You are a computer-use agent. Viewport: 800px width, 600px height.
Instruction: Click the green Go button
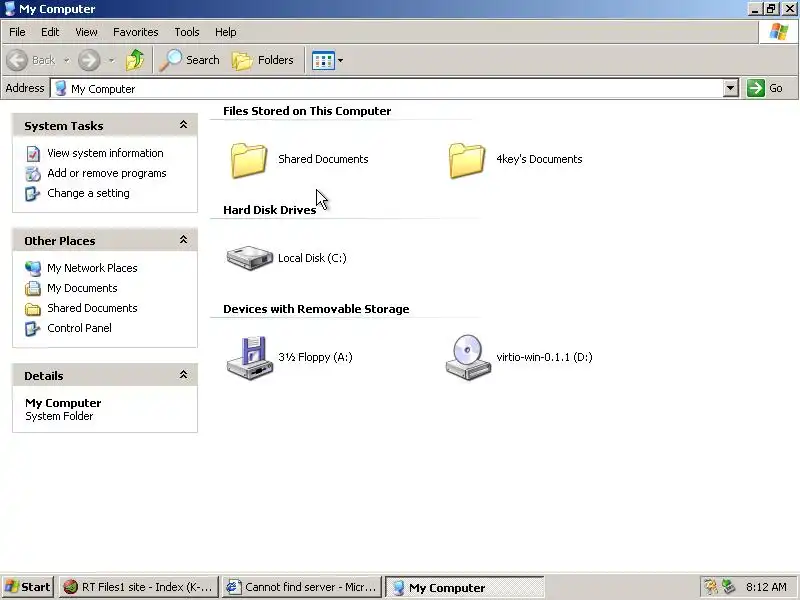pyautogui.click(x=765, y=88)
